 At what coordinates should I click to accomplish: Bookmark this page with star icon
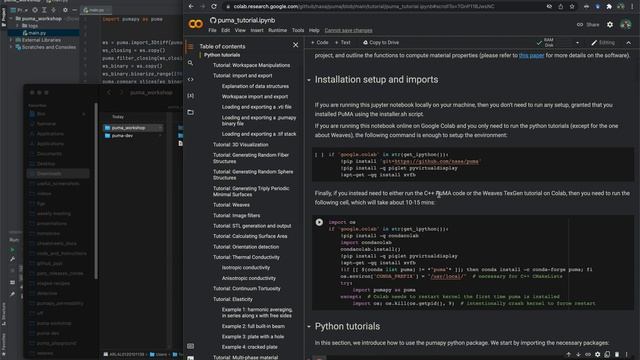572,6
